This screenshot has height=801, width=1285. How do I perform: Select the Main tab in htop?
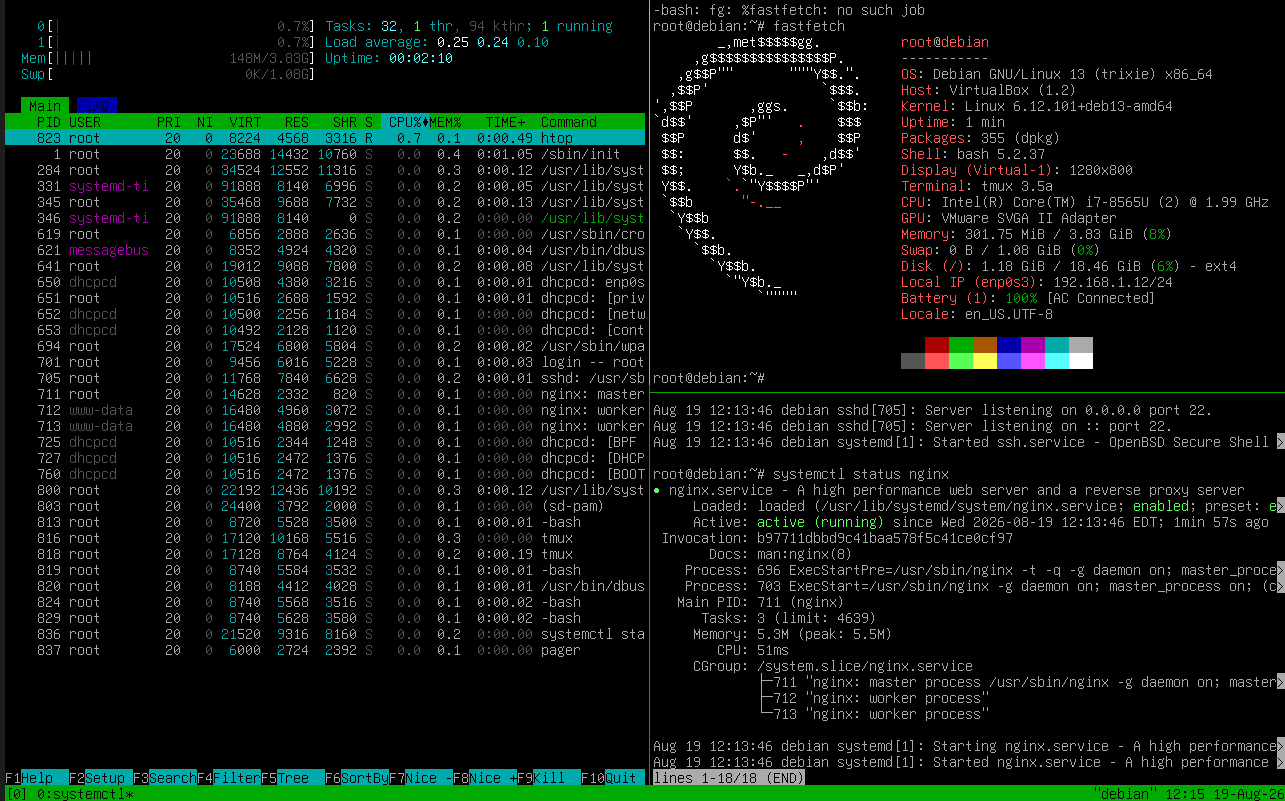coord(45,106)
